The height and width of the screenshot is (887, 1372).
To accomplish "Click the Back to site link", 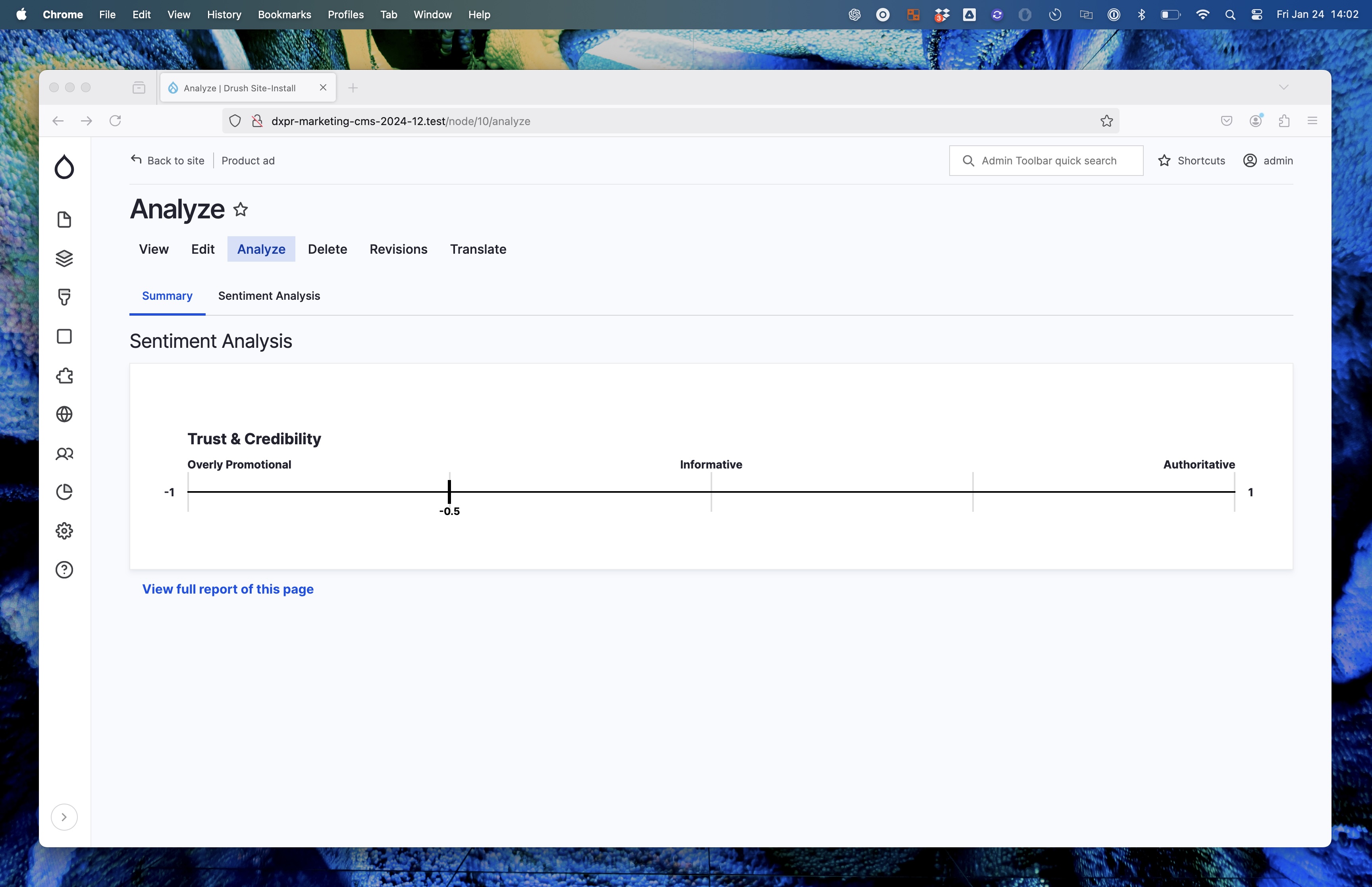I will click(168, 161).
